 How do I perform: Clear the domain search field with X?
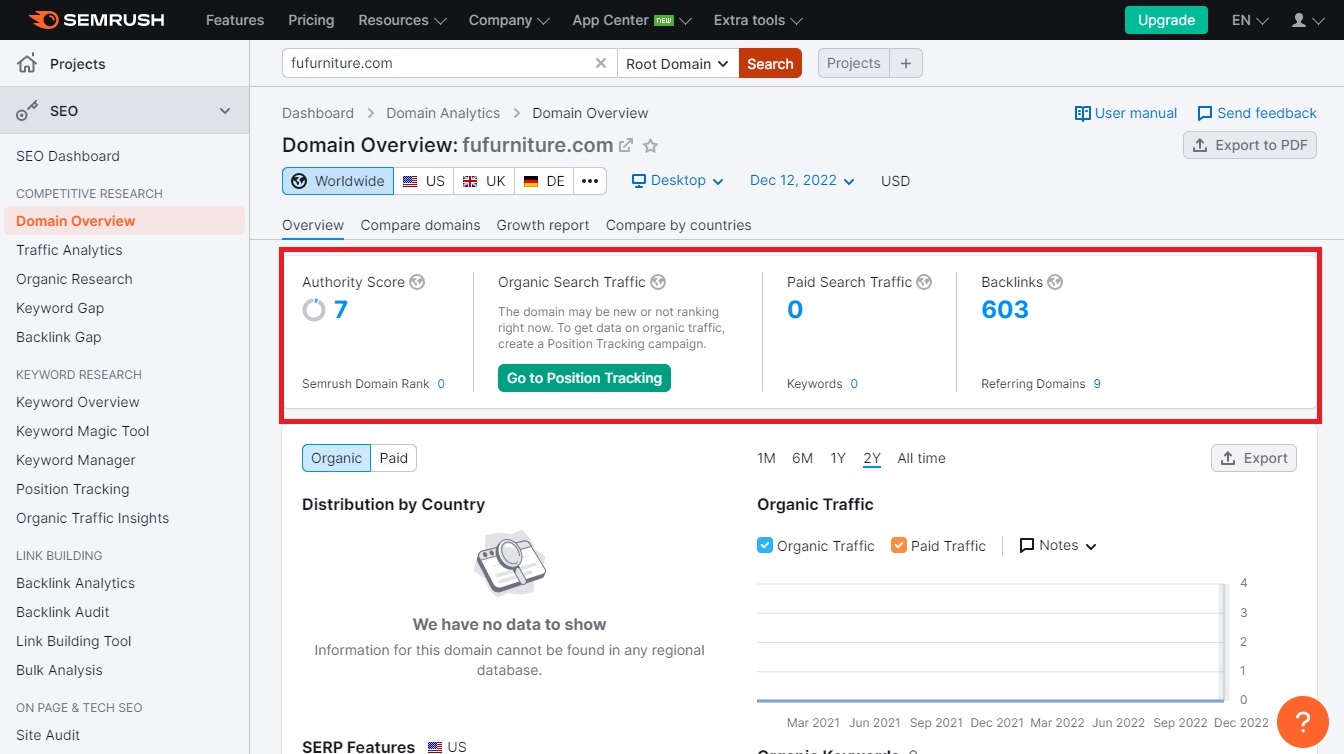pos(600,63)
